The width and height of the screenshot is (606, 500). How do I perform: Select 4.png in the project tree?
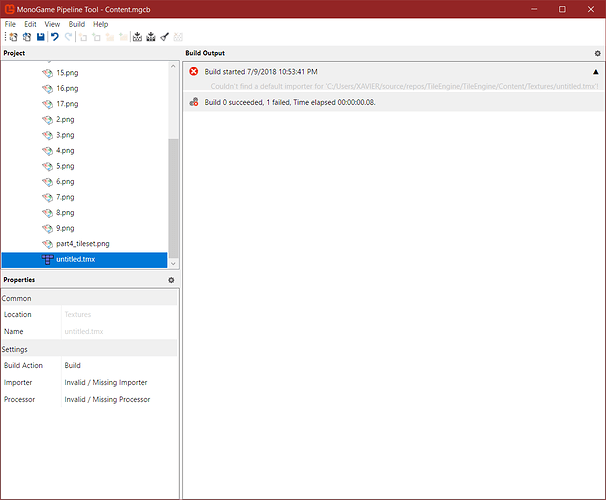[65, 151]
